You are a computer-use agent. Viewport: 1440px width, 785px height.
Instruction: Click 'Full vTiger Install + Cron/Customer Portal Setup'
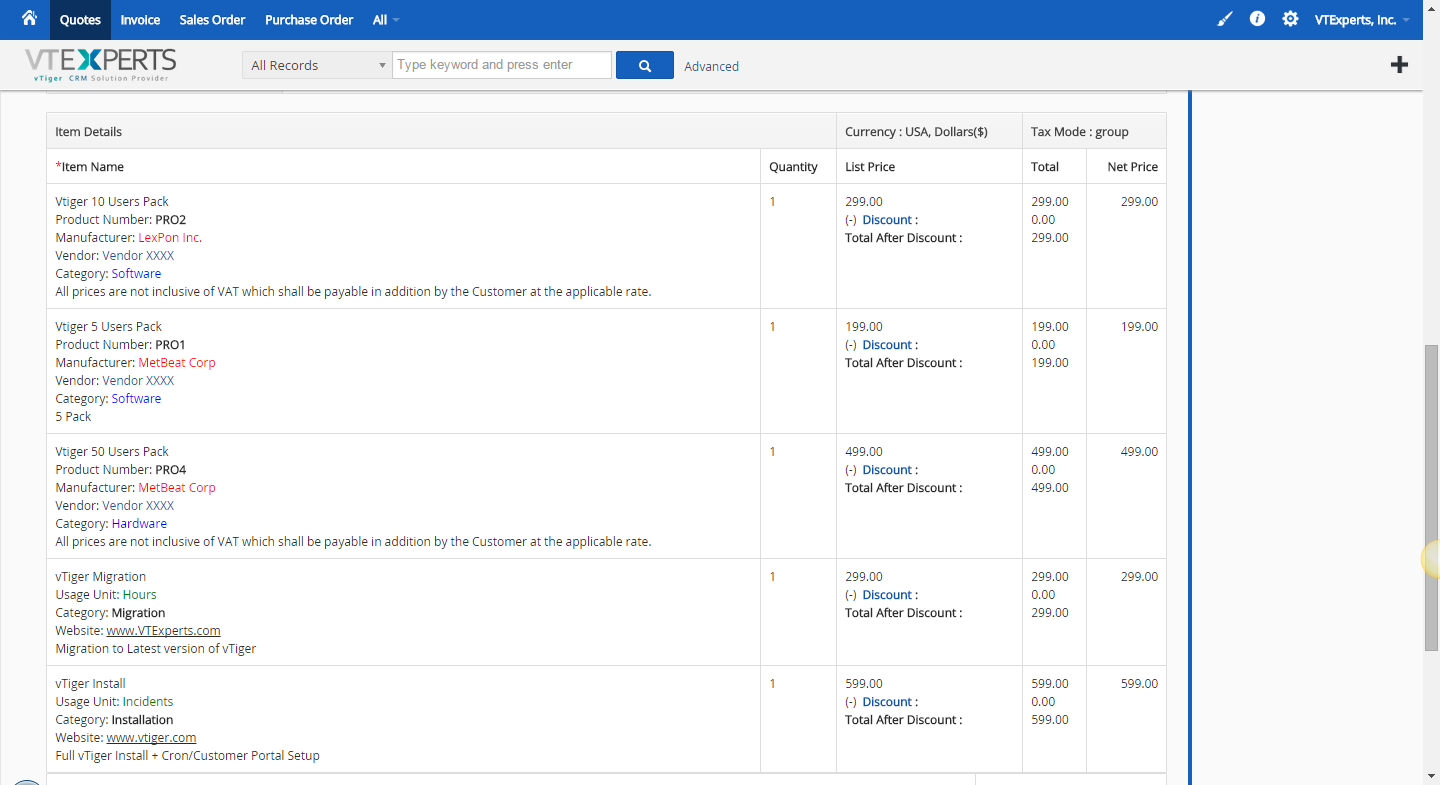point(188,756)
